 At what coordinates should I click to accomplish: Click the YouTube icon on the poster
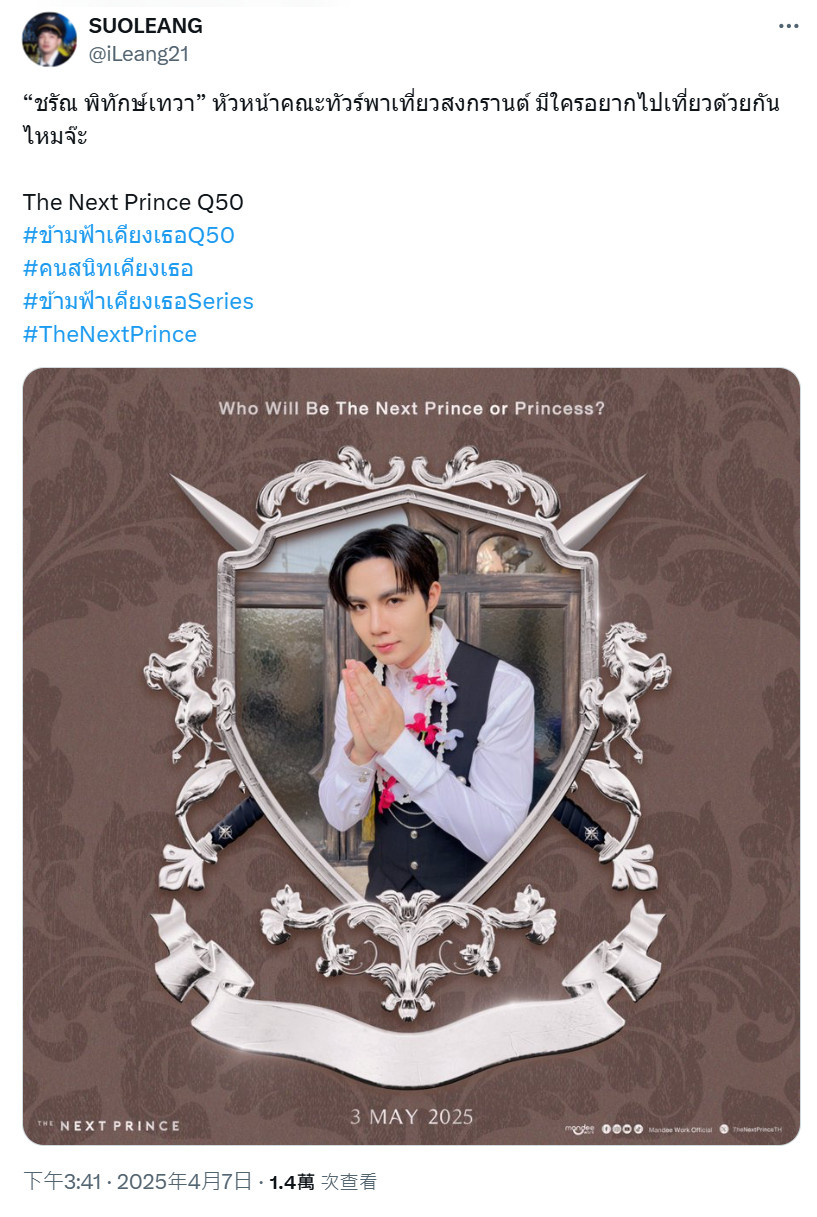pos(627,1129)
